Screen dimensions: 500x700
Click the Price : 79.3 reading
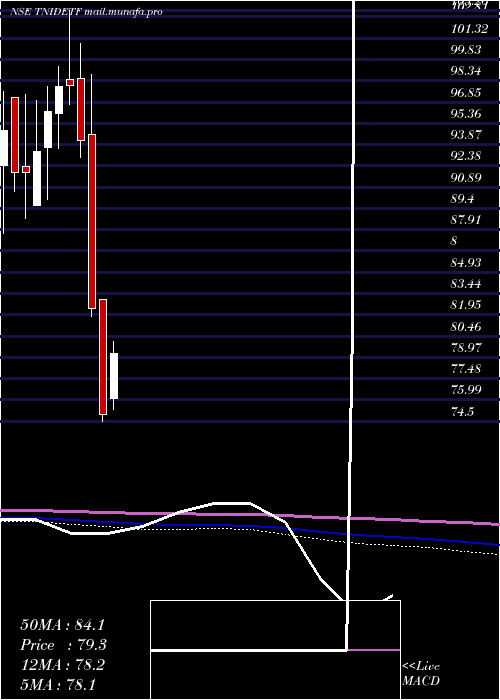(x=64, y=645)
